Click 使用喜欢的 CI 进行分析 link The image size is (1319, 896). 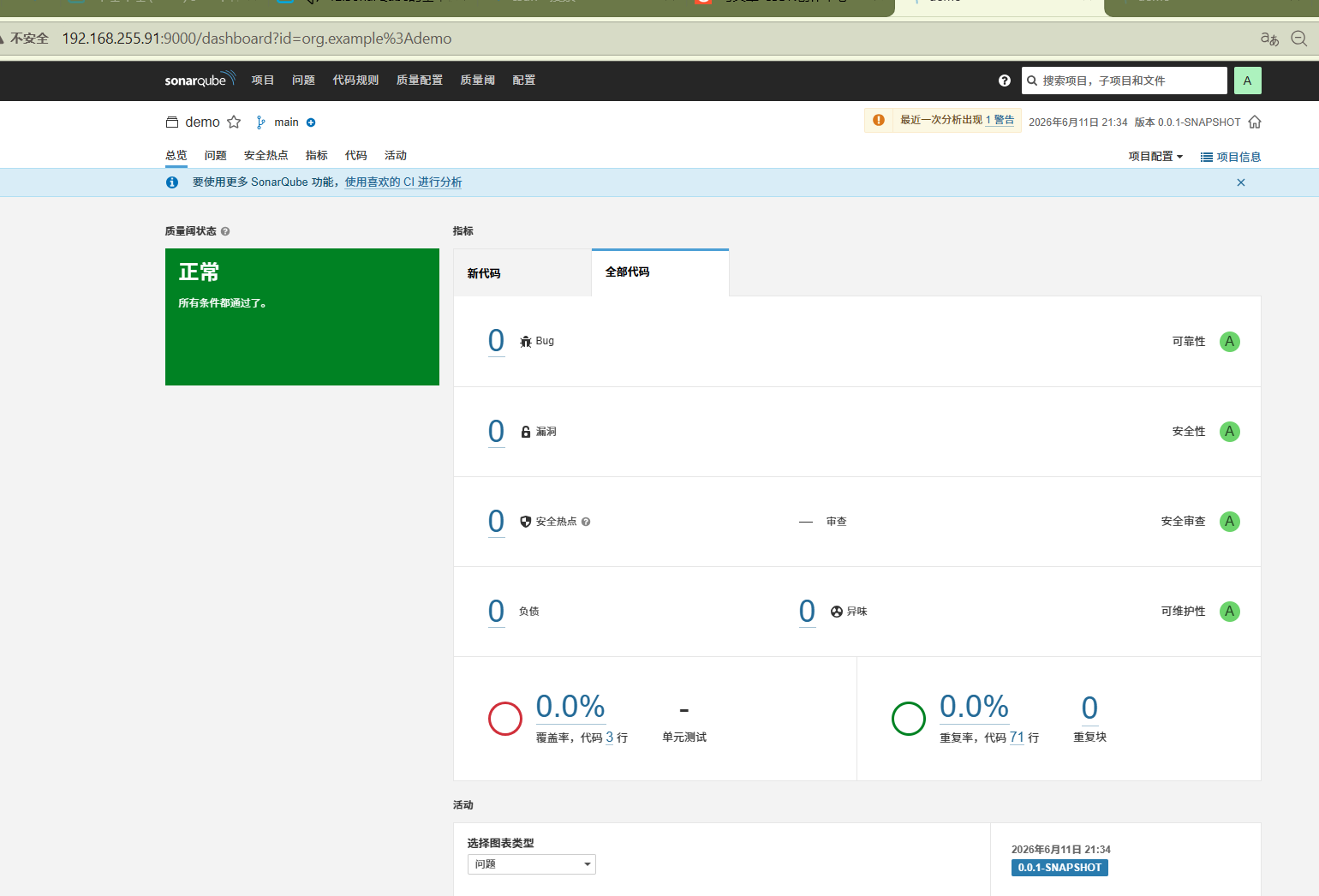[403, 182]
